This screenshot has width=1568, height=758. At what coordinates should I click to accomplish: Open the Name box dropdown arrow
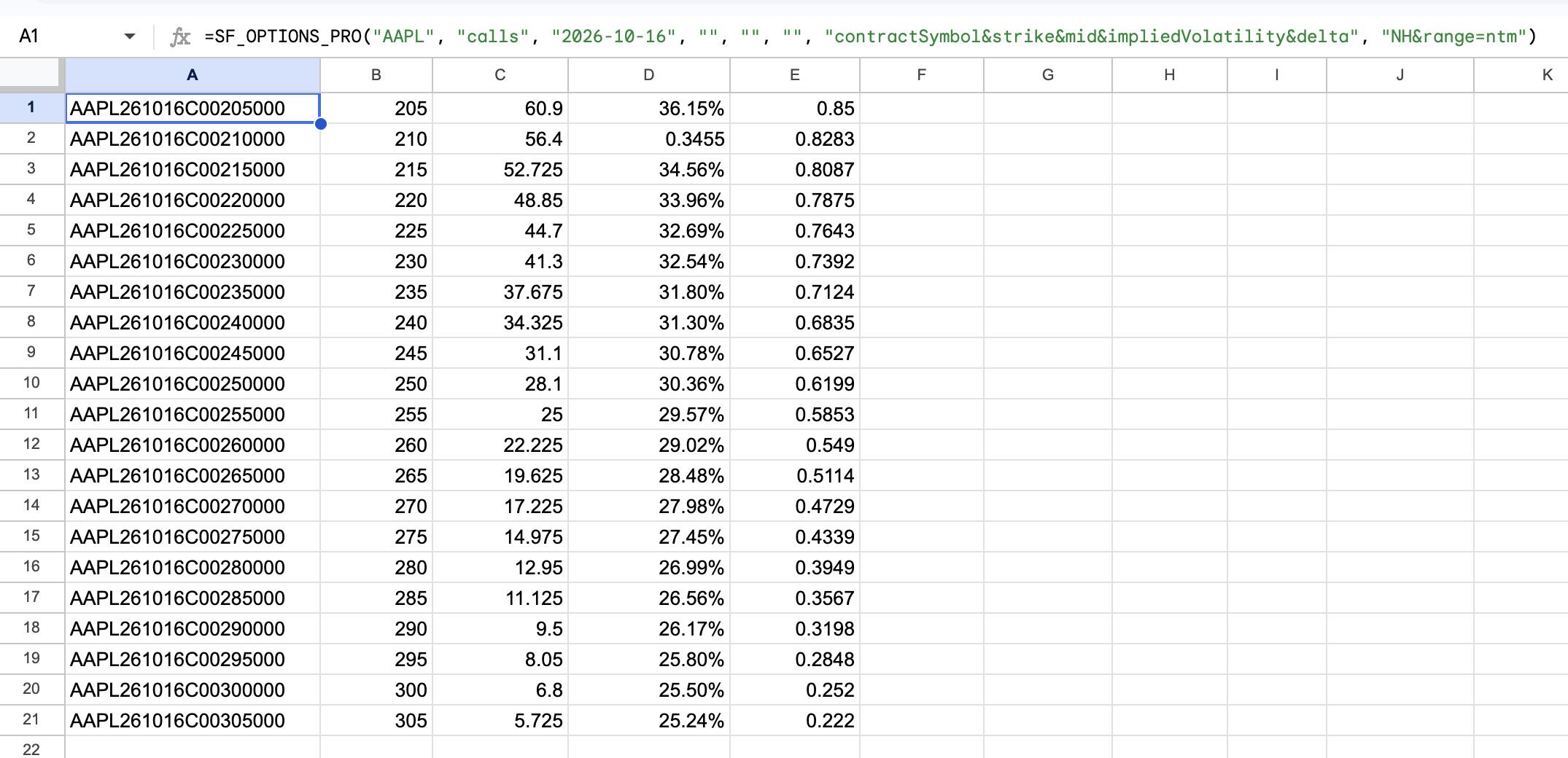(130, 36)
